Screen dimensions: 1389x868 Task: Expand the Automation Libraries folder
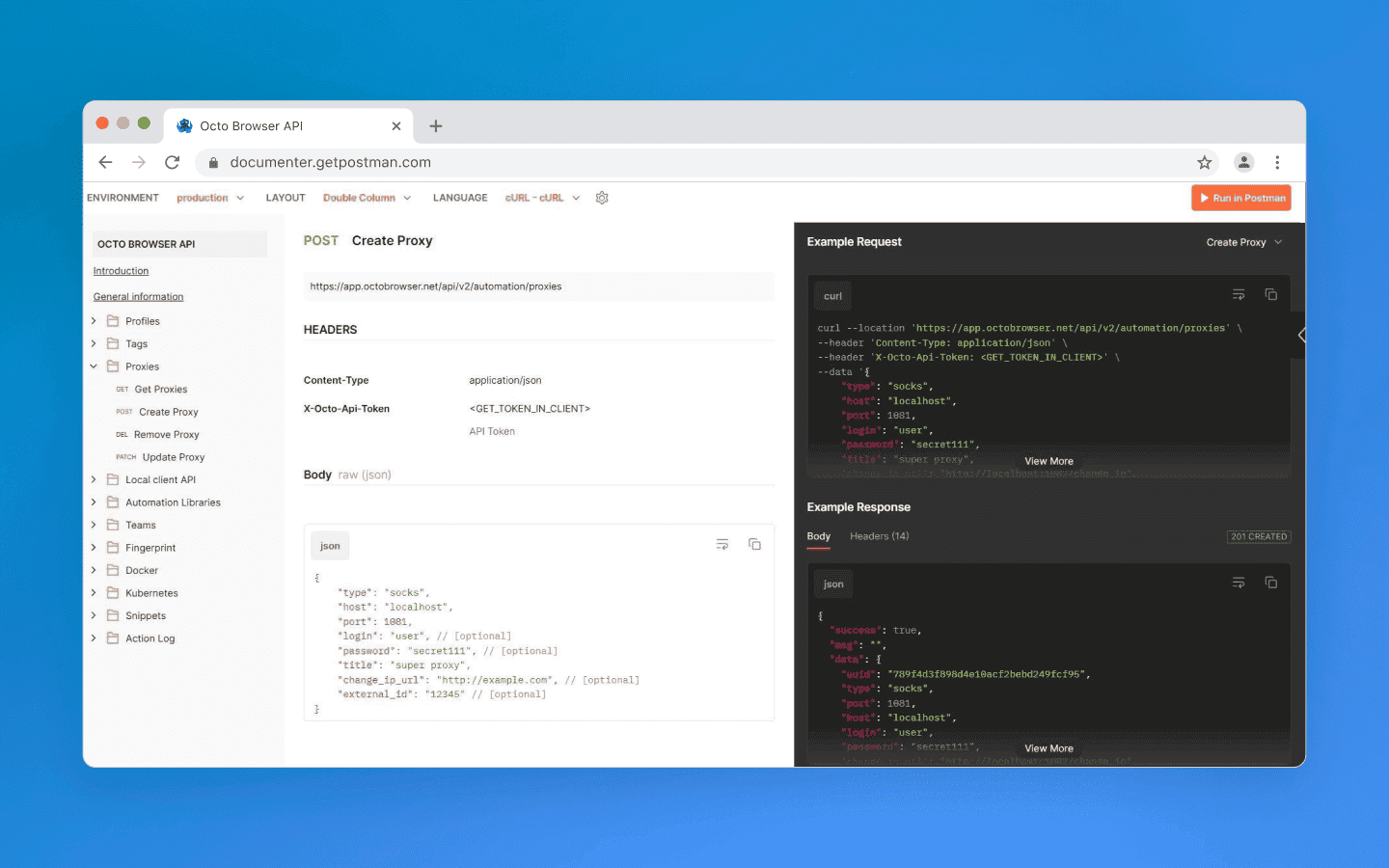(94, 502)
